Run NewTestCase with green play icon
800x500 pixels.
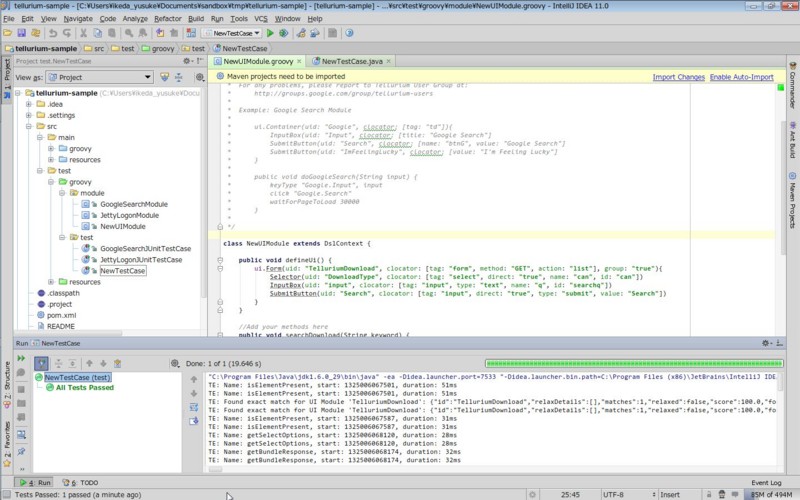270,33
